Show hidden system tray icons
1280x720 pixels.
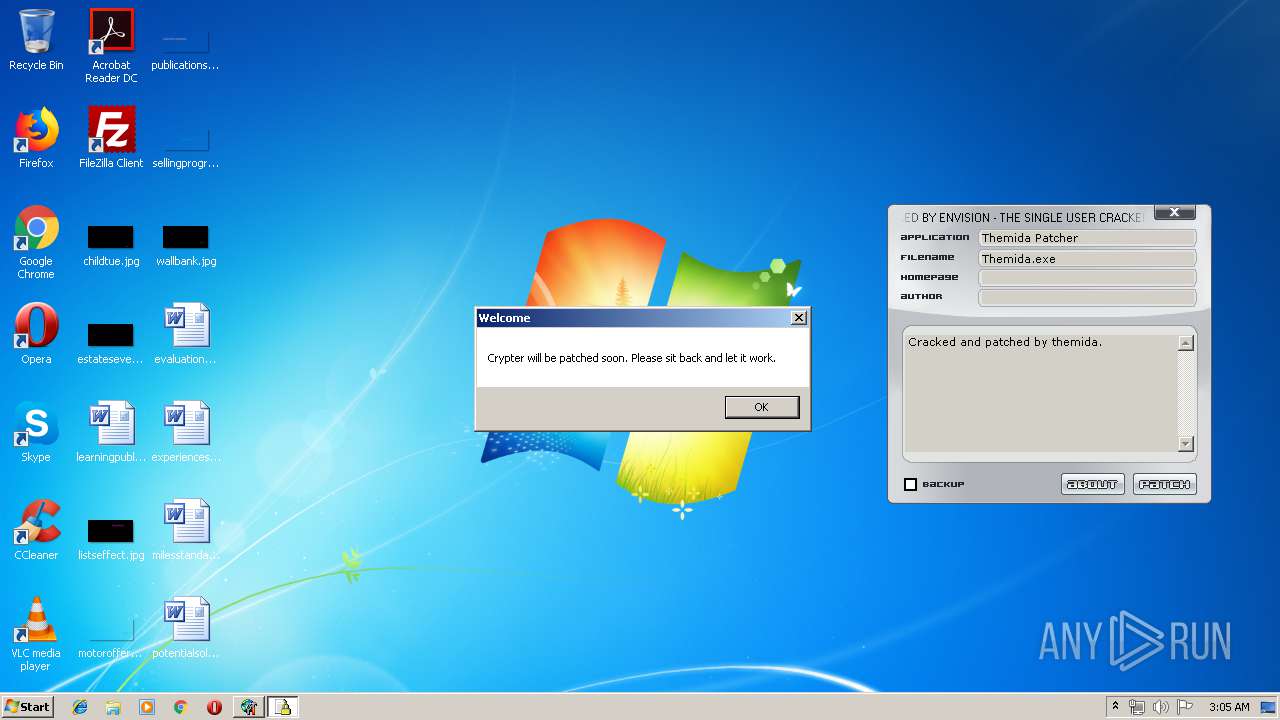tap(1115, 707)
